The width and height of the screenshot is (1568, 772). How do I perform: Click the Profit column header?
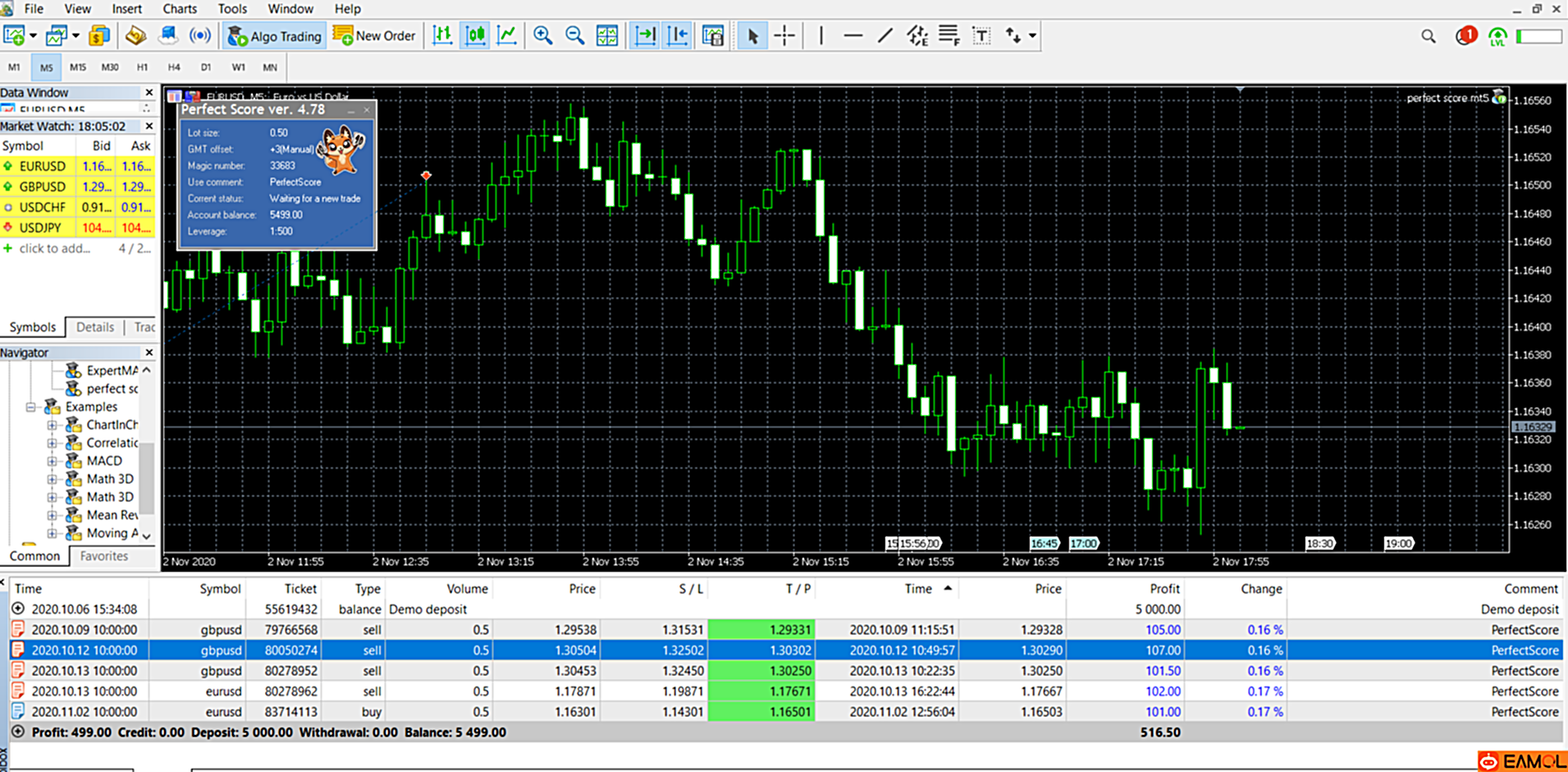point(1164,588)
